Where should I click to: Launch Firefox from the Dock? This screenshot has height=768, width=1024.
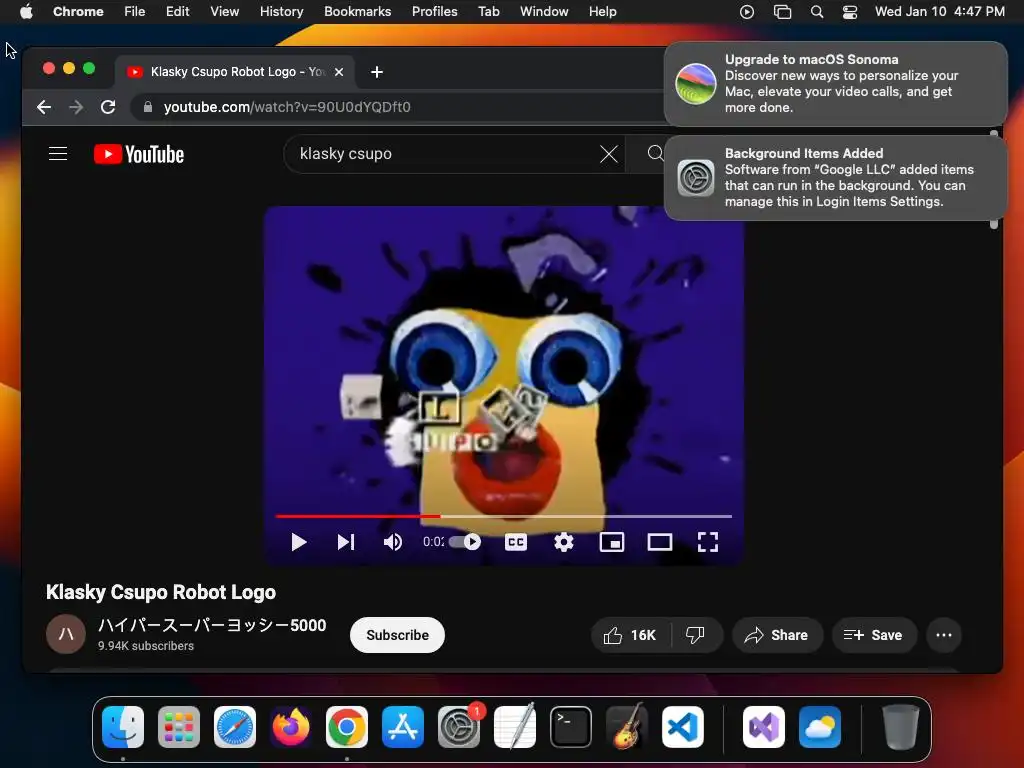point(291,727)
